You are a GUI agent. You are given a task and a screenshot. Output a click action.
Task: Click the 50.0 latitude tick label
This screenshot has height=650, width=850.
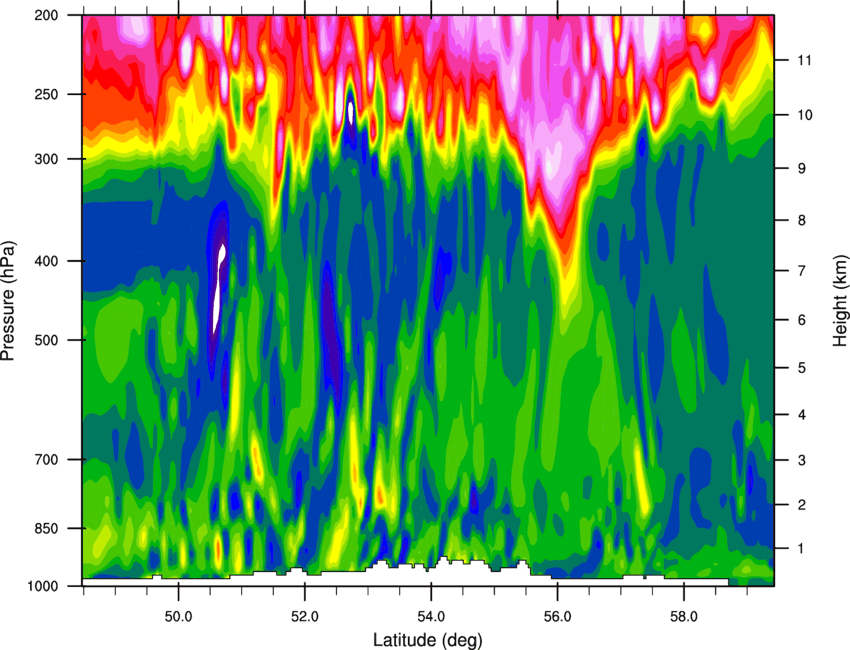[178, 617]
